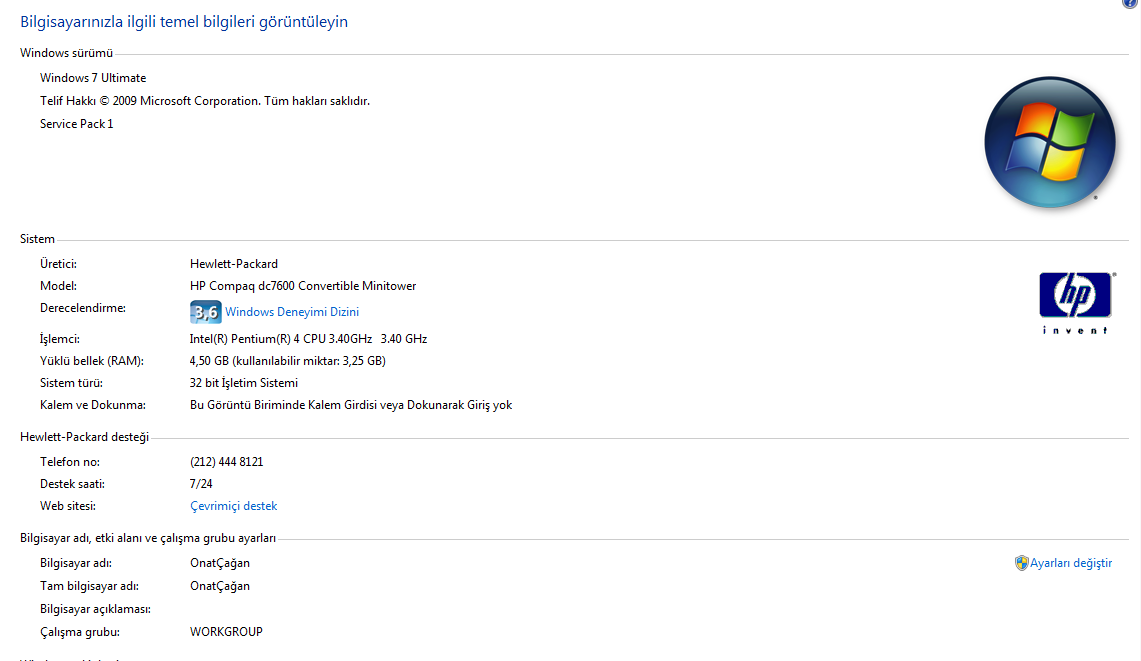Click the Microsoft copyright line
This screenshot has height=661, width=1141.
click(205, 101)
